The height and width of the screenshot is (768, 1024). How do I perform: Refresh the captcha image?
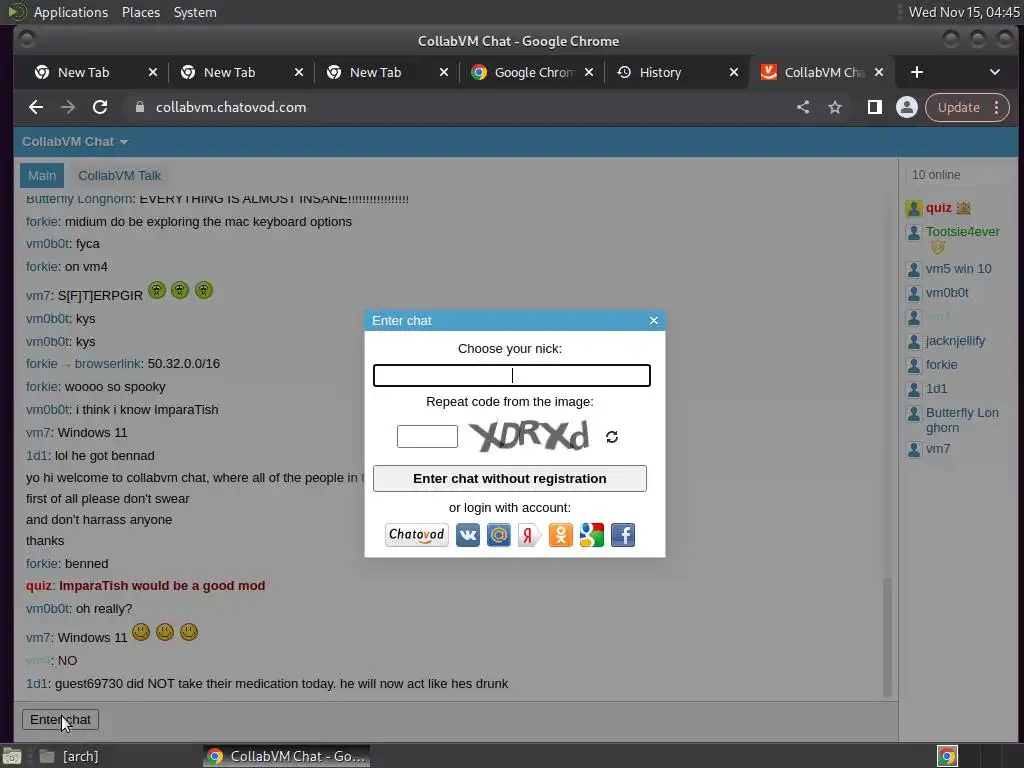click(x=612, y=437)
